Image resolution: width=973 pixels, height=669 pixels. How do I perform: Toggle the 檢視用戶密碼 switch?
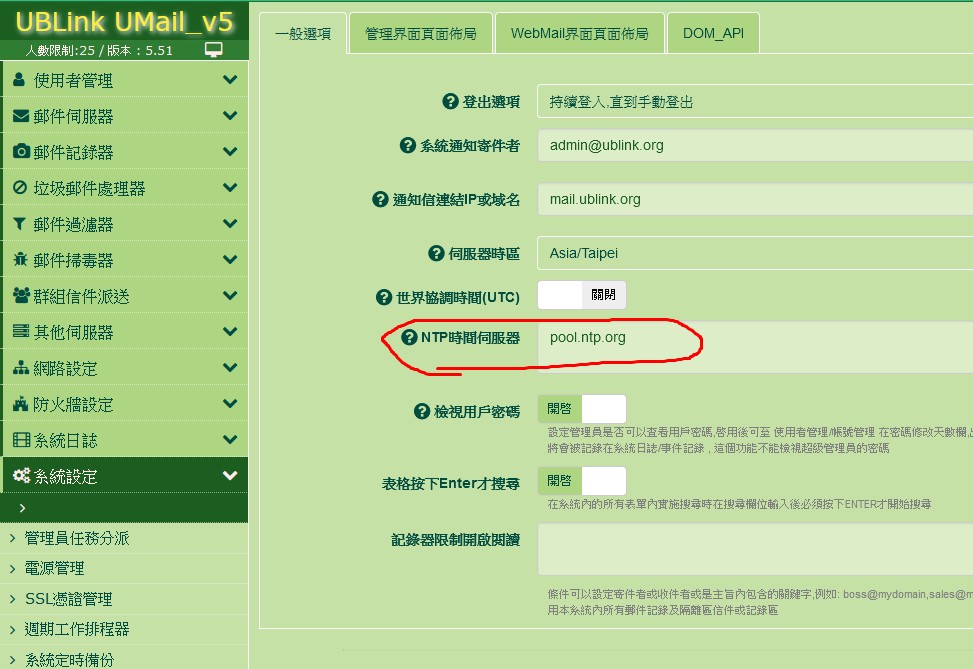click(582, 409)
